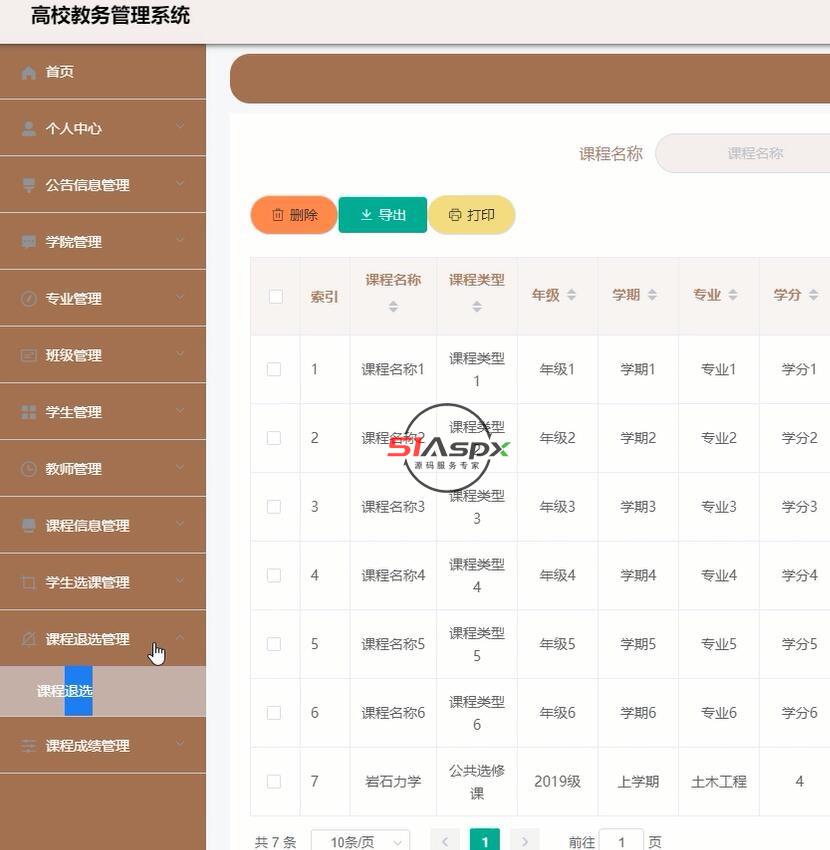The width and height of the screenshot is (830, 850).
Task: Click the 岩石力学 cell
Action: pos(394,782)
